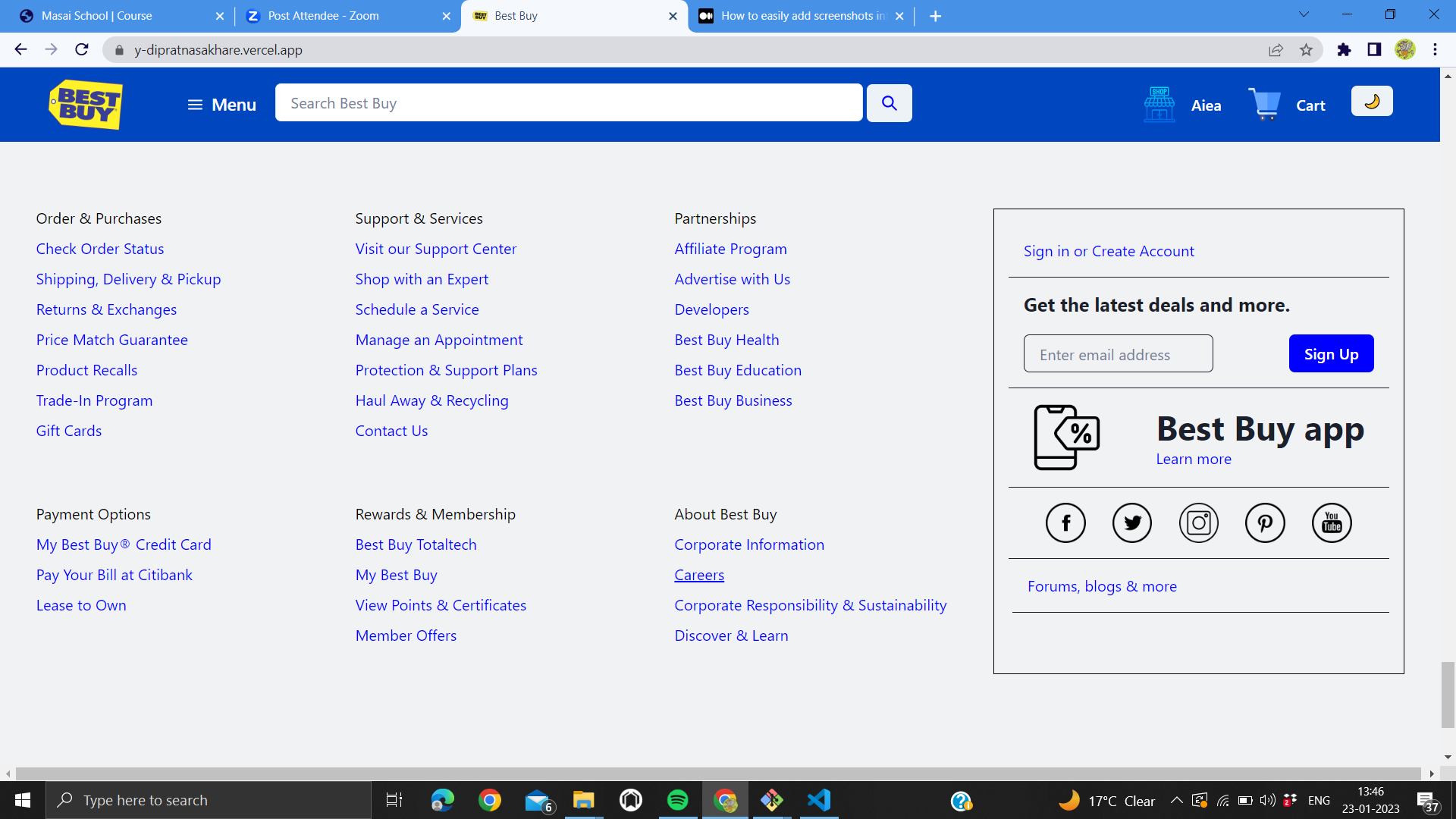This screenshot has height=819, width=1456.
Task: Open Spotify from the taskbar
Action: (x=677, y=800)
